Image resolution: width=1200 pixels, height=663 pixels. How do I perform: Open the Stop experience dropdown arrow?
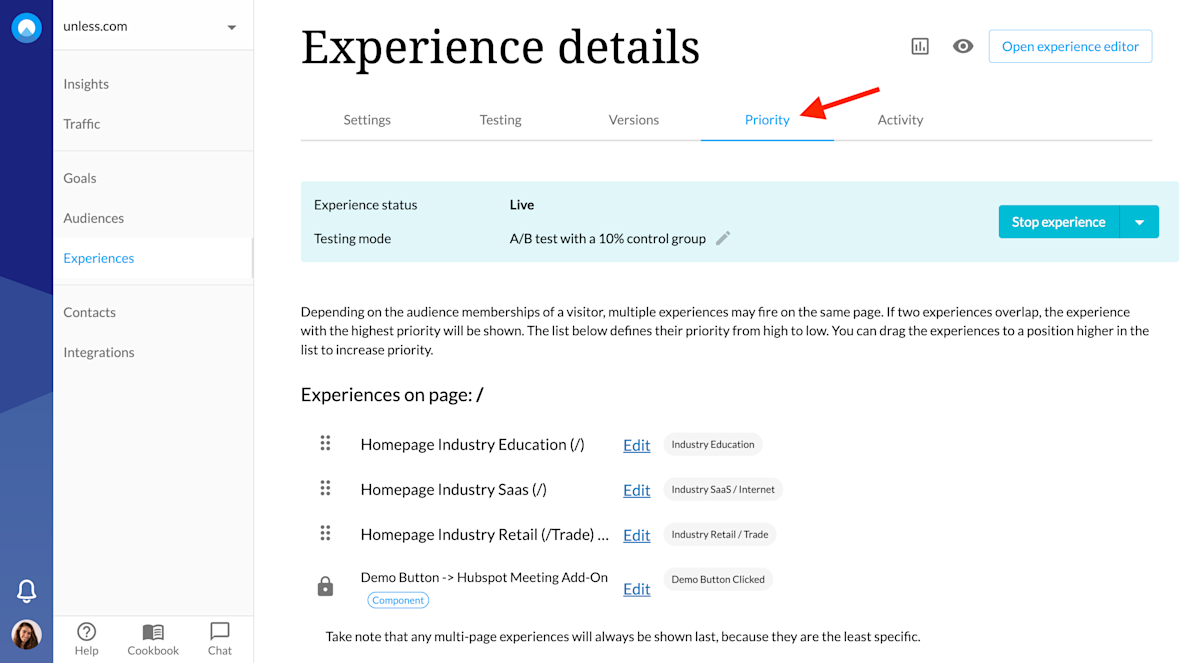pyautogui.click(x=1139, y=222)
